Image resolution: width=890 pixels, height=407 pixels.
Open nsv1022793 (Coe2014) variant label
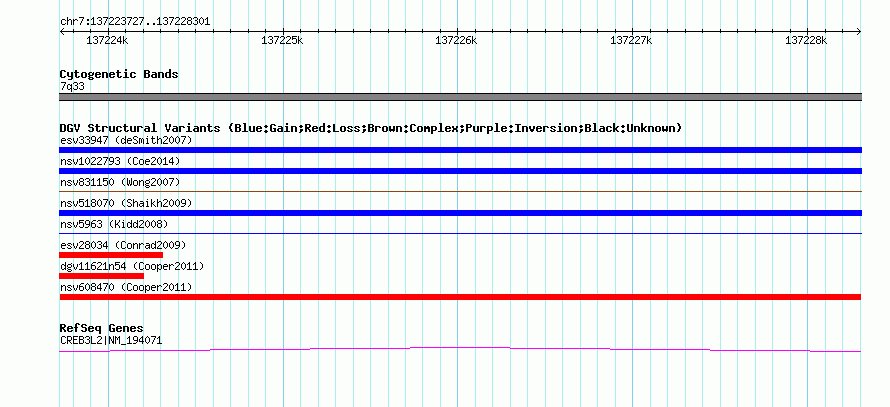(120, 161)
